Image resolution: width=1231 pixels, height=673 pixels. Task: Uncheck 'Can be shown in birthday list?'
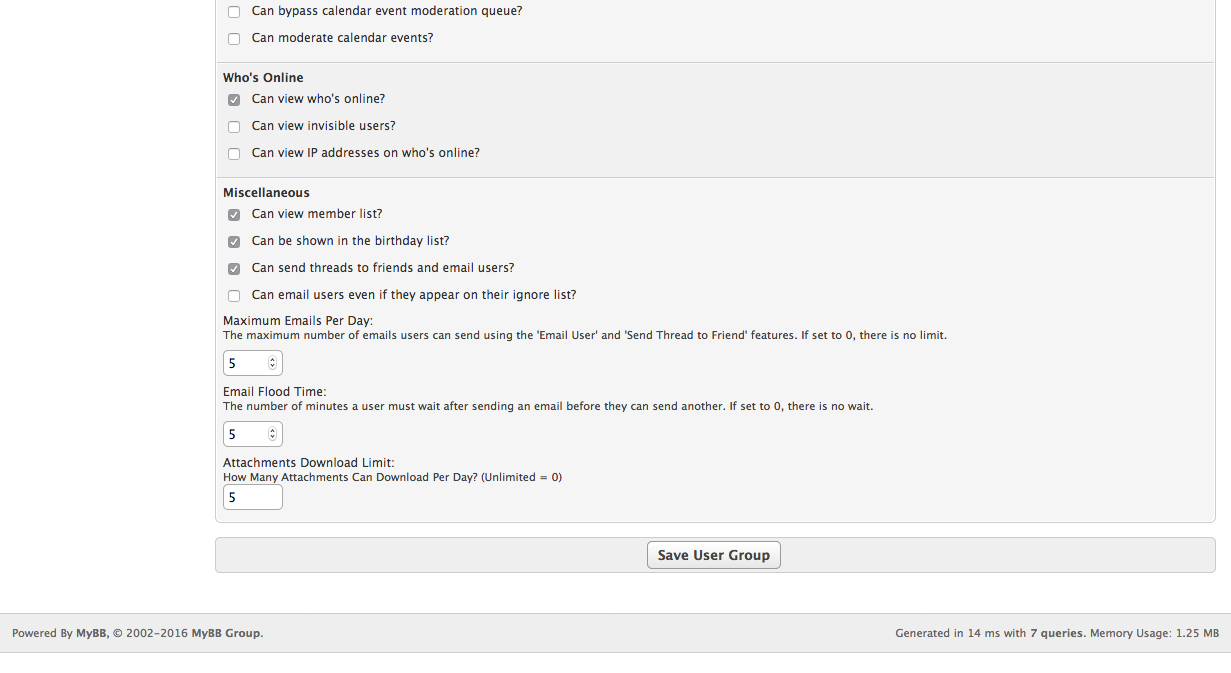coord(234,242)
